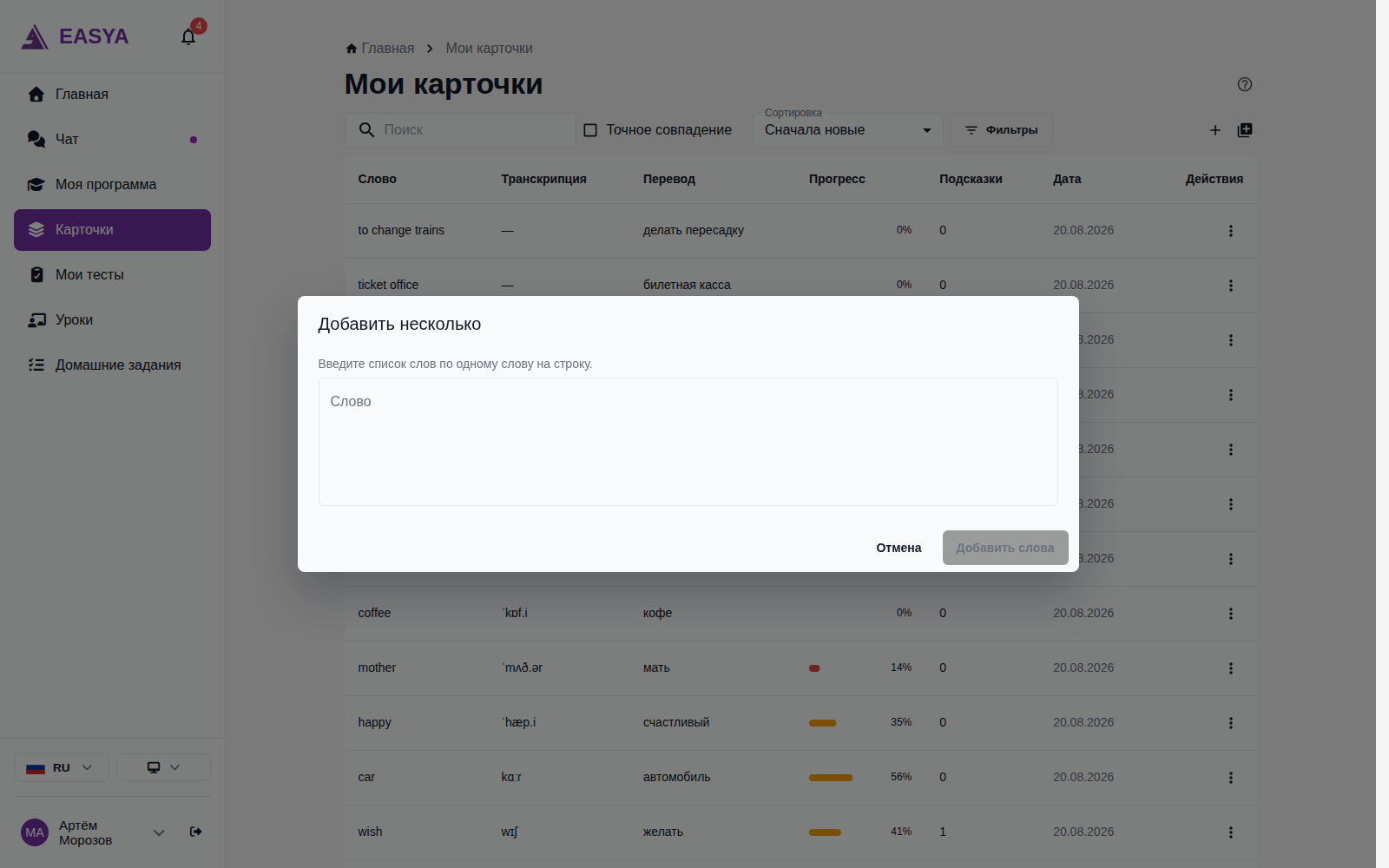The image size is (1389, 868).
Task: Click the plus icon to add a card
Action: (1215, 130)
